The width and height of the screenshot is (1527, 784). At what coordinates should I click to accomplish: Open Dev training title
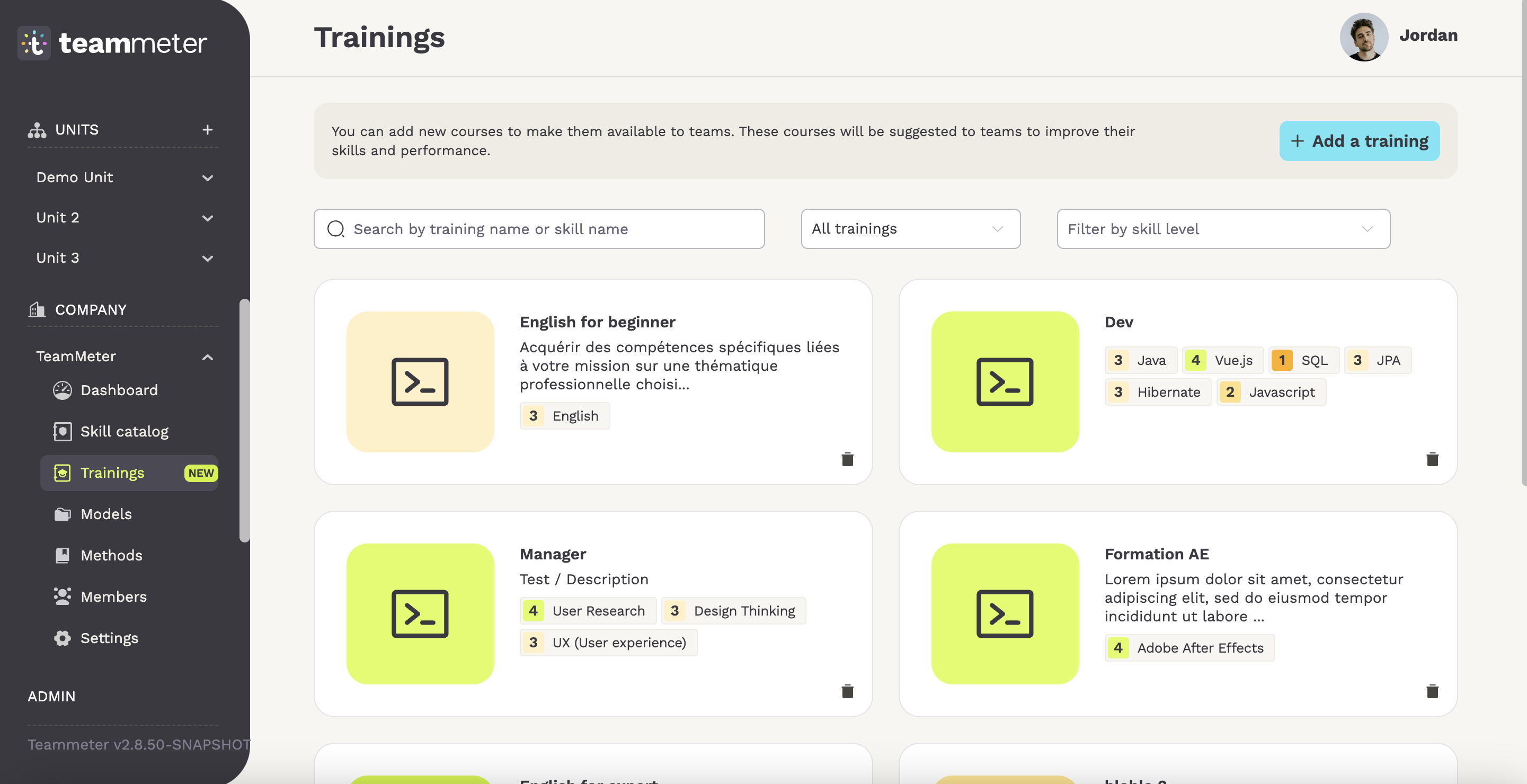tap(1118, 322)
